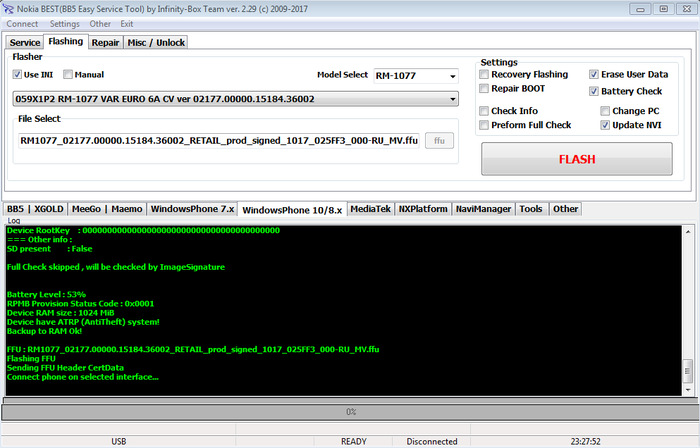Close the Nokia BEST window
The image size is (700, 448).
[x=687, y=9]
